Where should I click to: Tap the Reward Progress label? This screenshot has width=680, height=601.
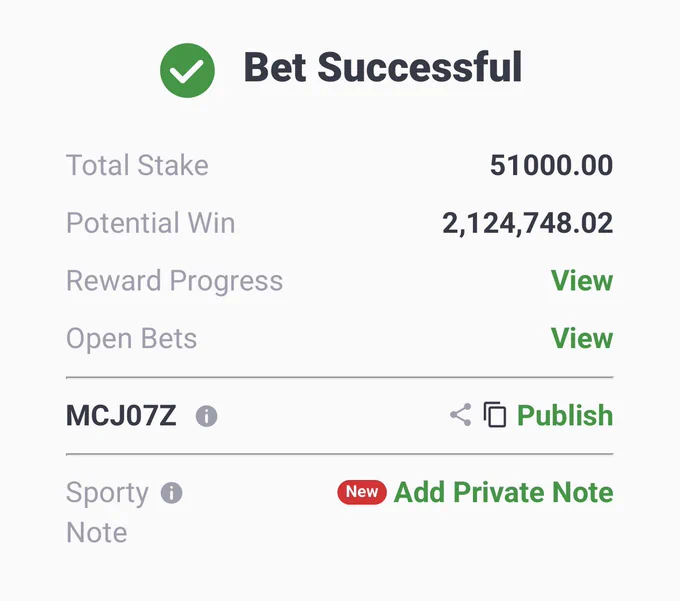point(174,281)
